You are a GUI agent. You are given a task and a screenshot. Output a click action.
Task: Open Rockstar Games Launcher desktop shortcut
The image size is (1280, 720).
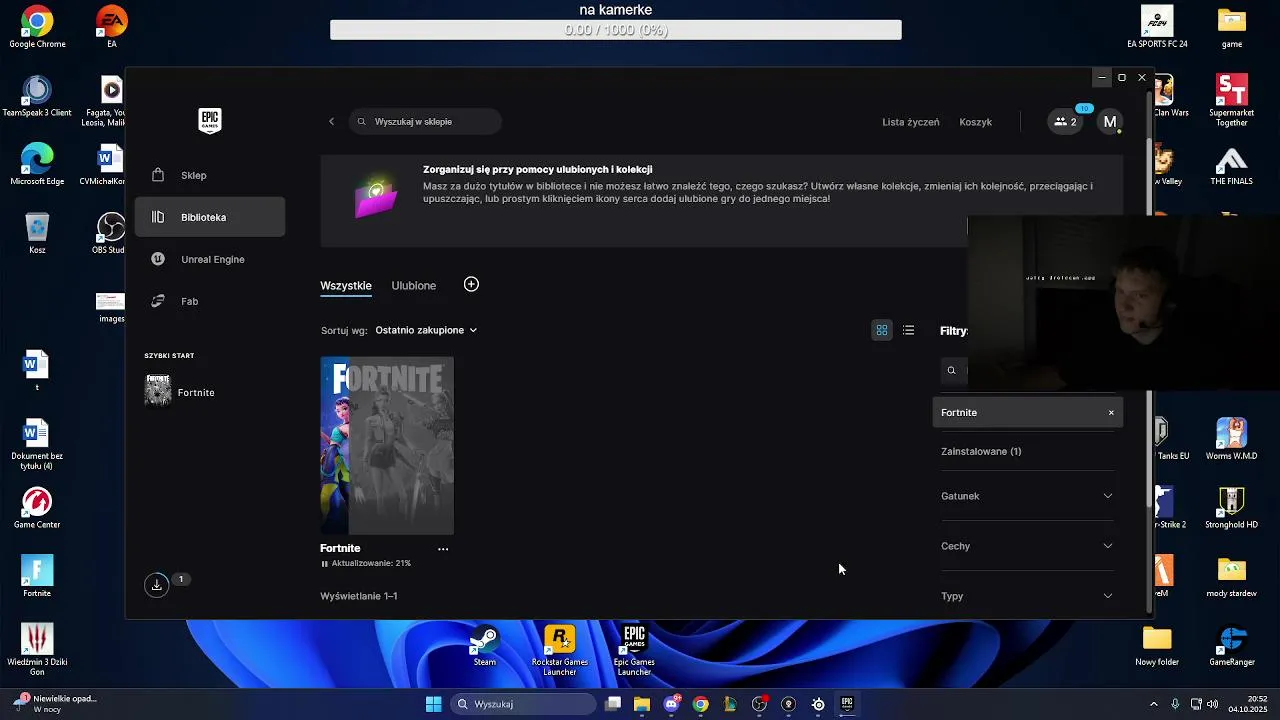pyautogui.click(x=559, y=650)
